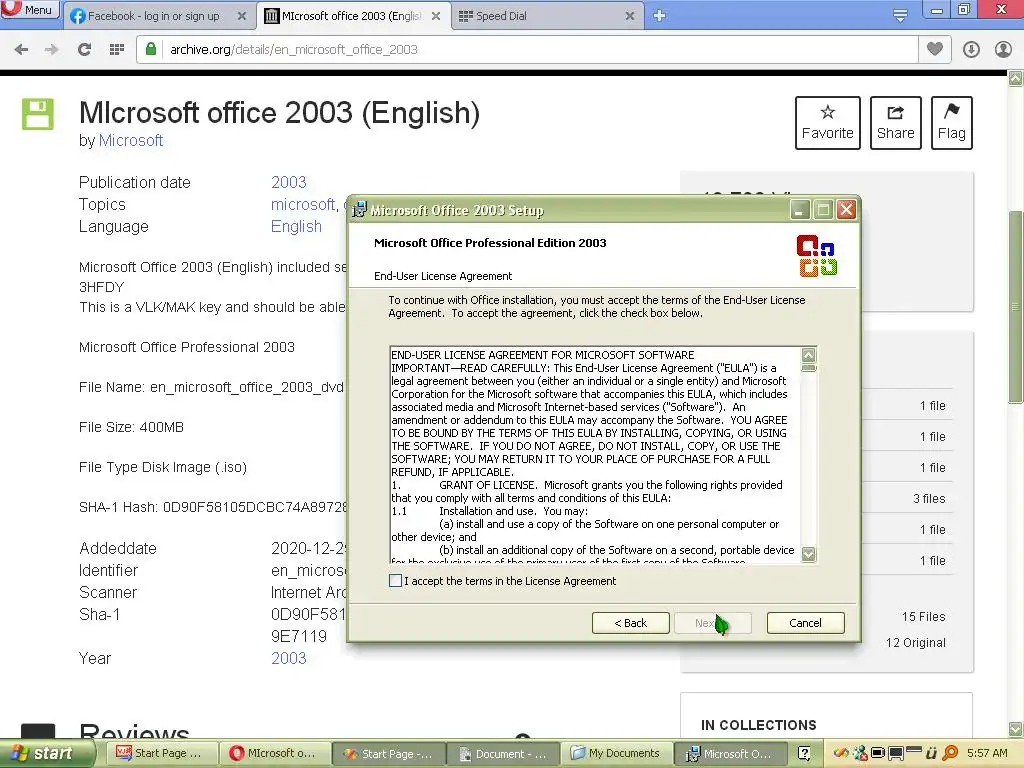The width and height of the screenshot is (1024, 768).
Task: Focus the archive.org address bar
Action: point(527,50)
